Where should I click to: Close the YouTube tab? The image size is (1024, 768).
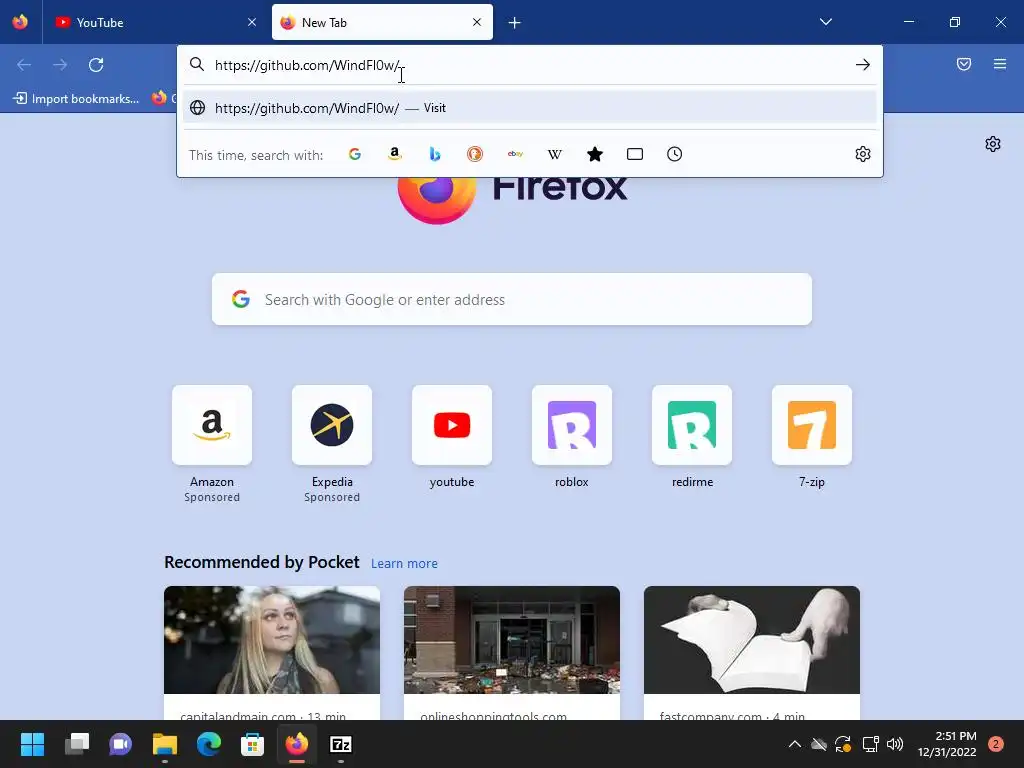pos(252,22)
